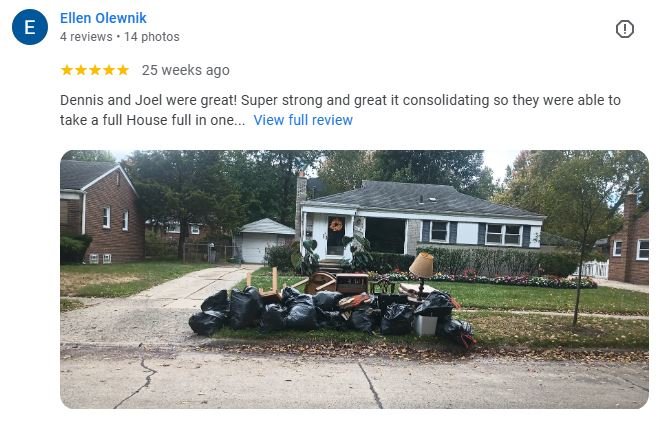Click the fifth gold rating star
The width and height of the screenshot is (662, 439).
pos(122,70)
